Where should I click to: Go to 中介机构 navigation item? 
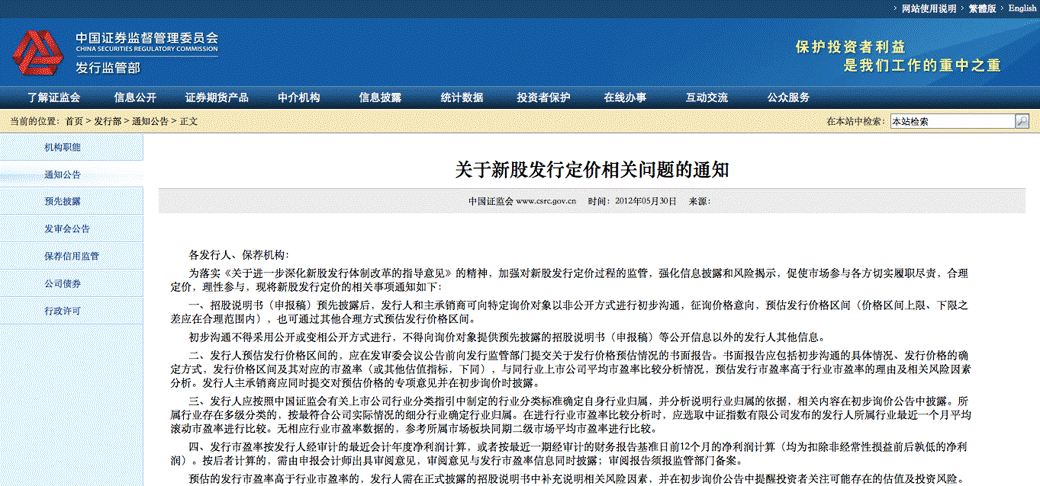[x=298, y=97]
